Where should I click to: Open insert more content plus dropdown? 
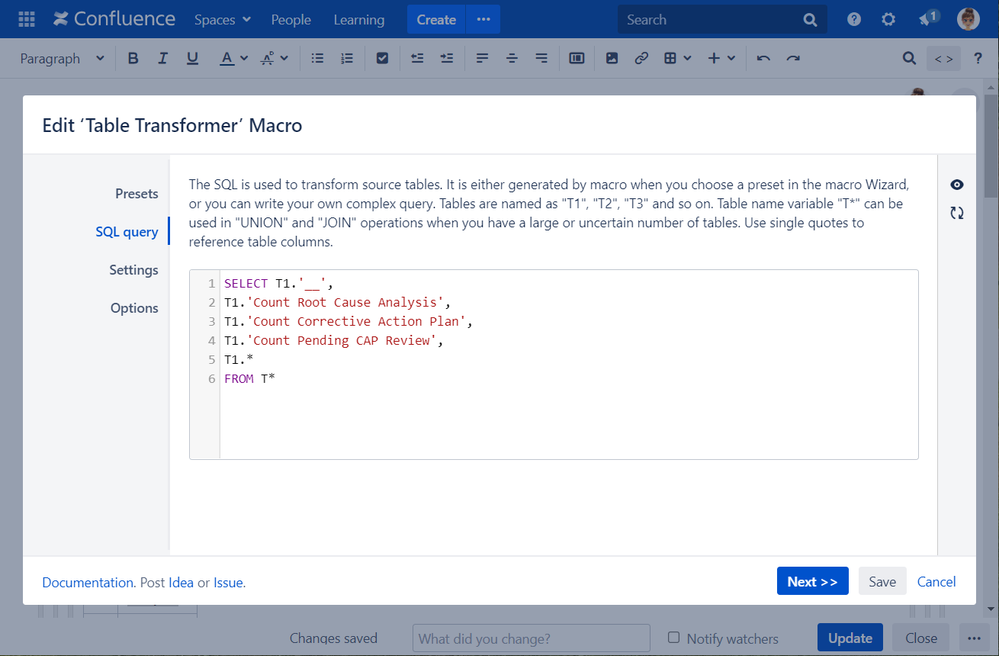[x=721, y=59]
